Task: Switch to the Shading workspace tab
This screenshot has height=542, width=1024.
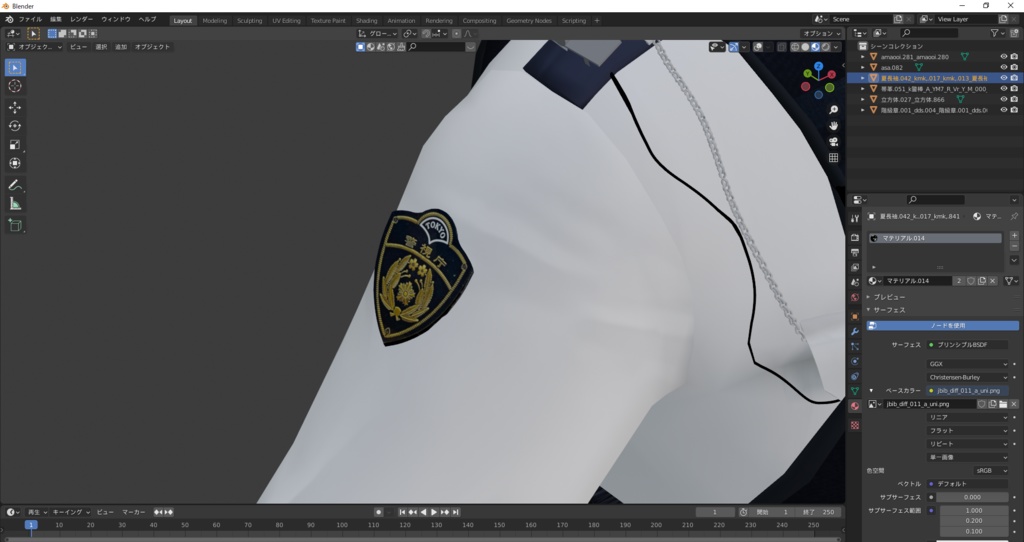Action: 366,20
